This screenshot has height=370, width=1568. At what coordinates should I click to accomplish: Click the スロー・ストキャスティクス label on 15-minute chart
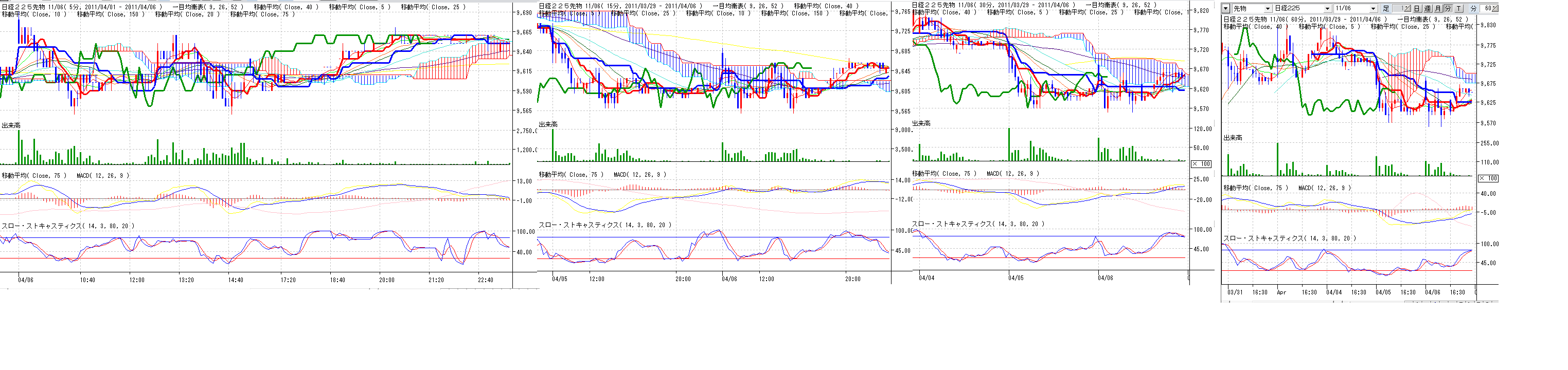click(604, 225)
